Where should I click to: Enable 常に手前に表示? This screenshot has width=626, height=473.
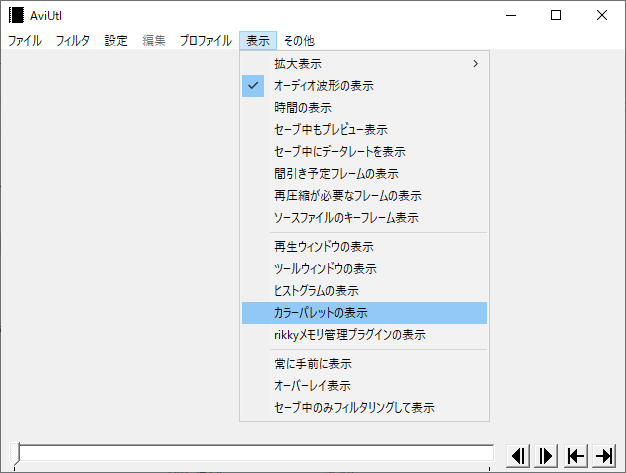click(x=365, y=364)
